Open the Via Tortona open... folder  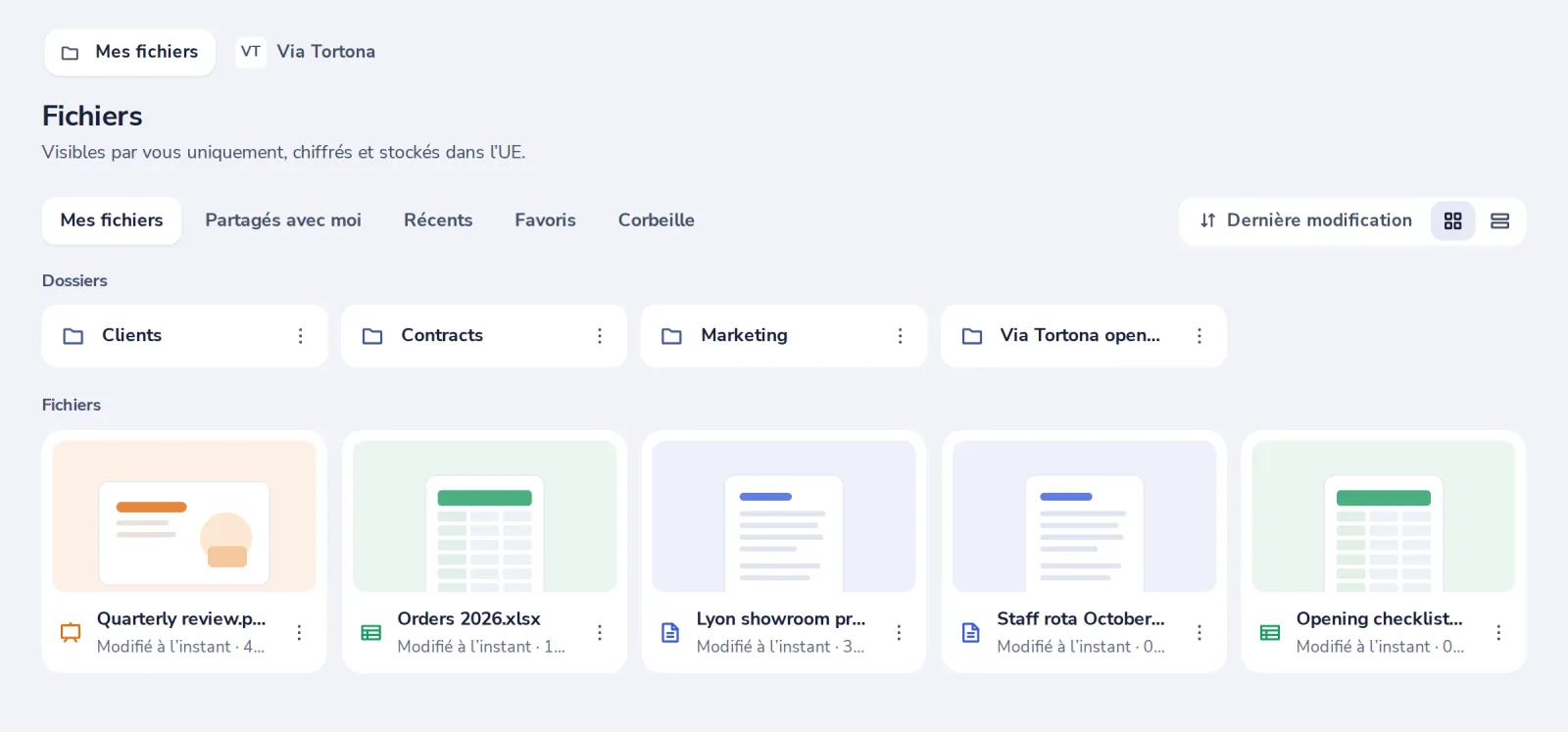pos(1084,336)
